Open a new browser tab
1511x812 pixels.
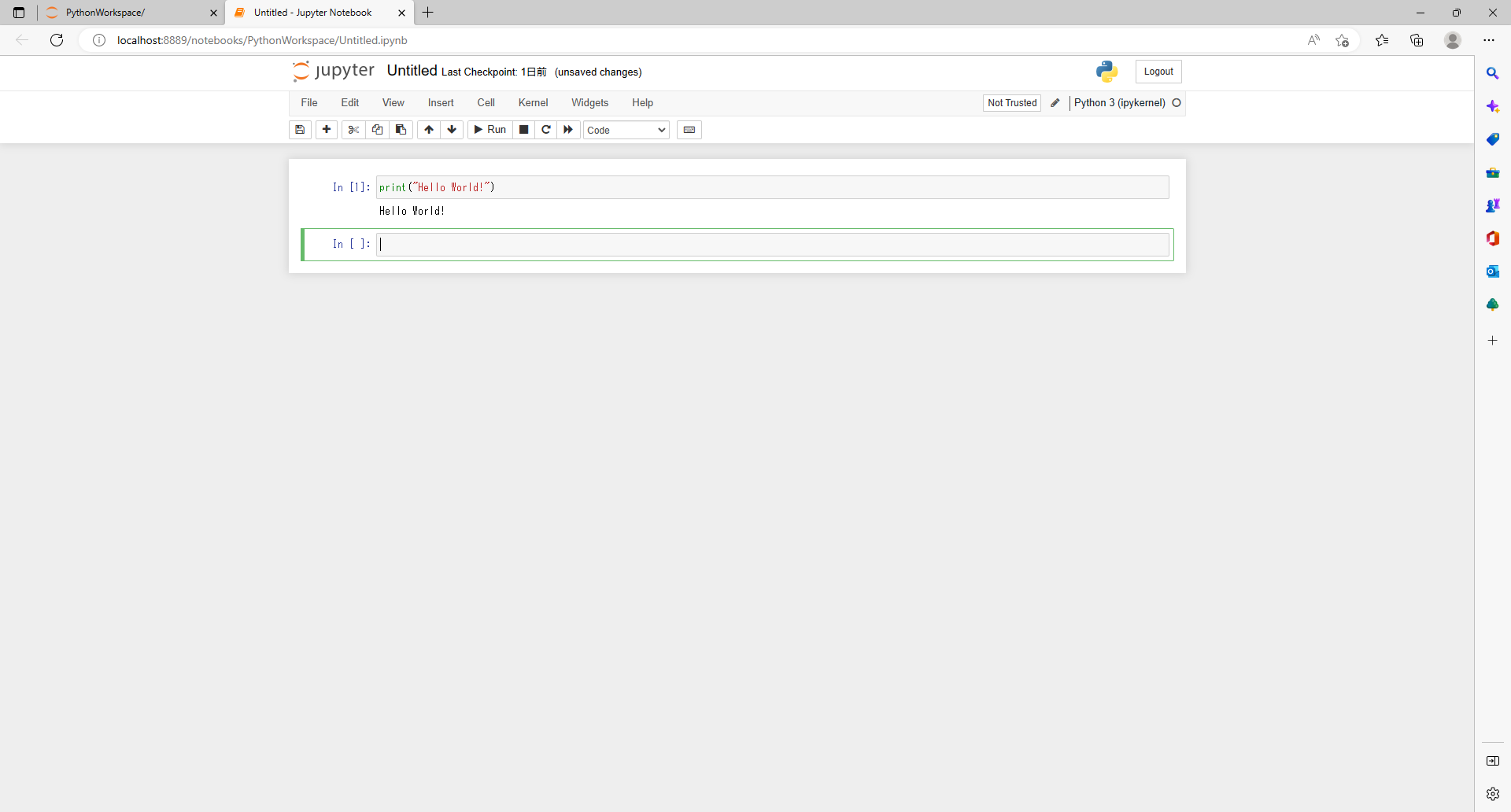click(x=428, y=13)
